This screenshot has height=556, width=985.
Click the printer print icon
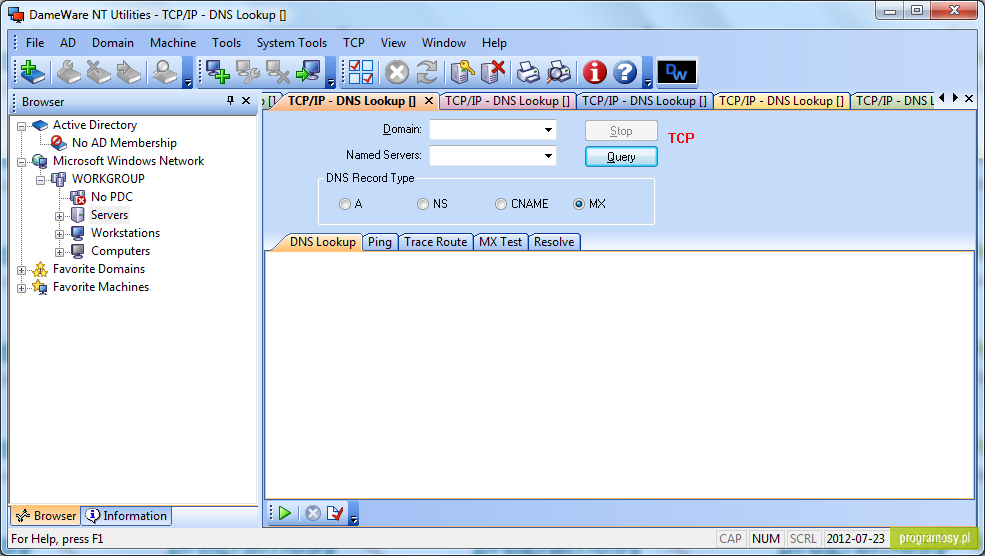[528, 72]
